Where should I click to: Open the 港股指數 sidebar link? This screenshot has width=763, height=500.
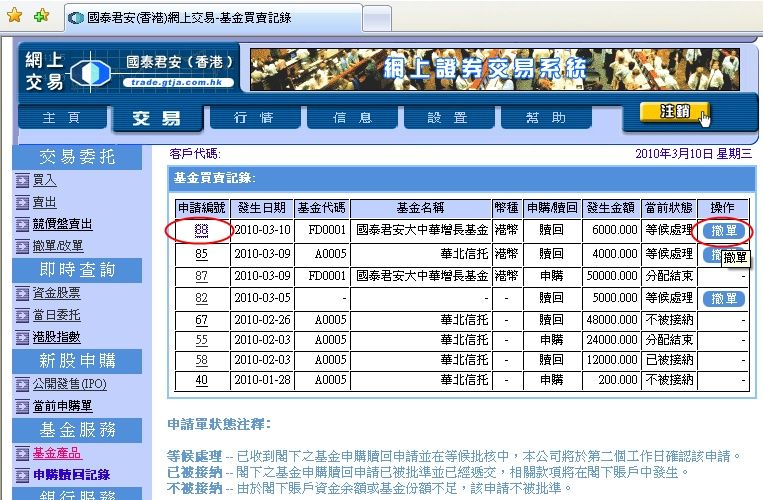pos(56,337)
